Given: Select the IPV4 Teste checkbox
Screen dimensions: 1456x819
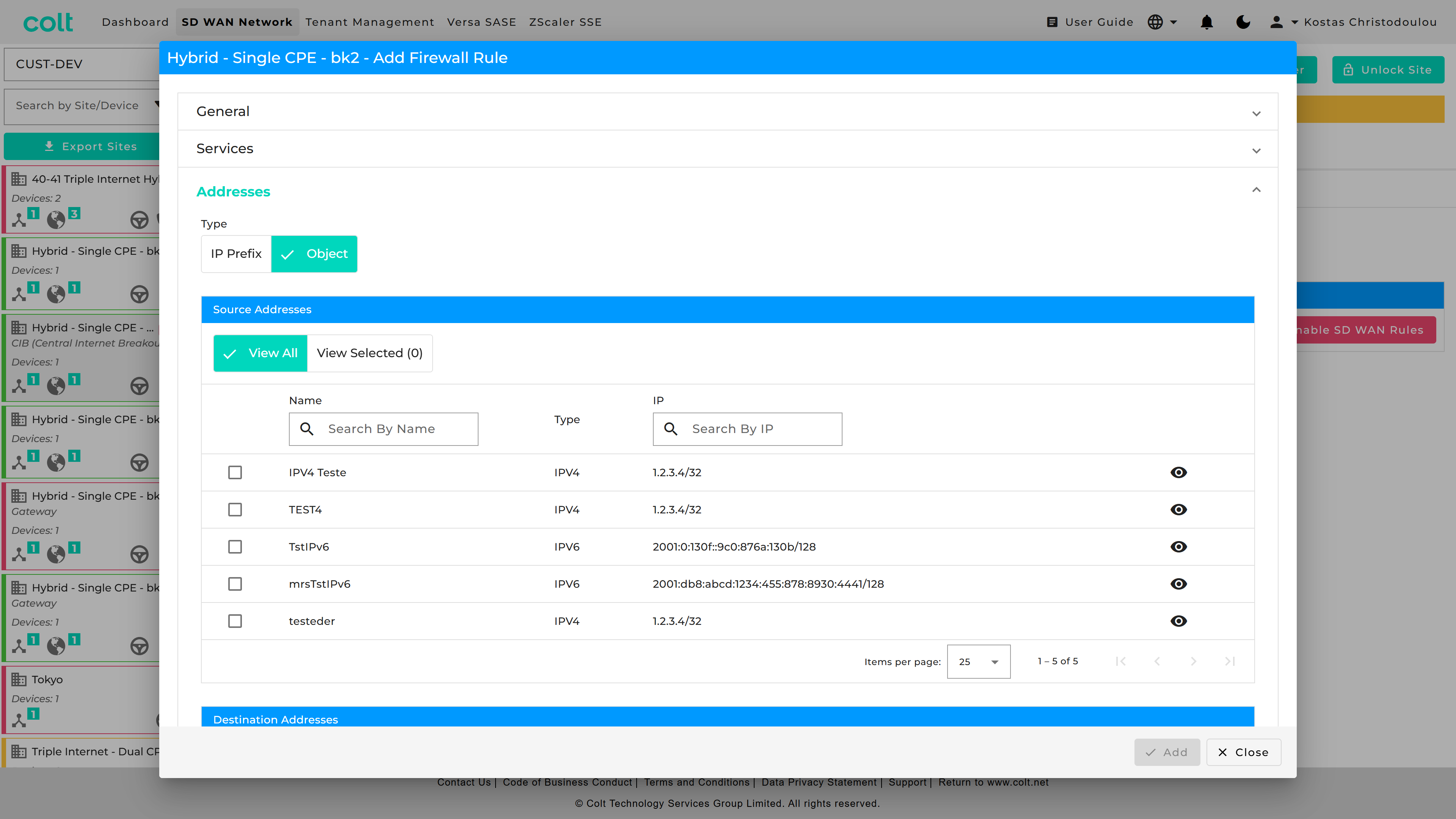Looking at the screenshot, I should click(235, 472).
